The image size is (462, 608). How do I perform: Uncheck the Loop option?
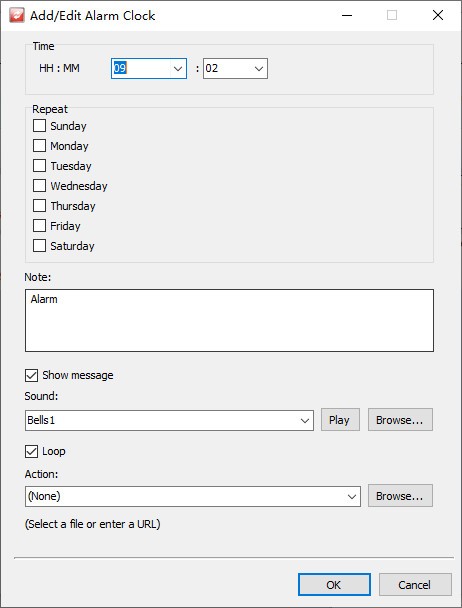(31, 451)
